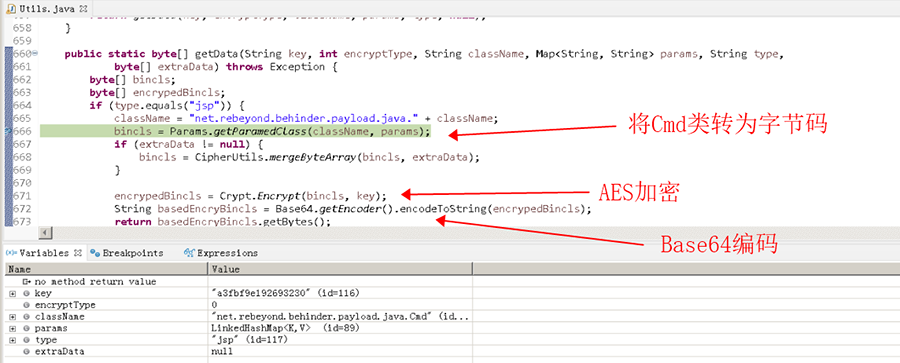Screen dimensions: 900x363
Task: Expand the className variable node
Action: point(12,316)
